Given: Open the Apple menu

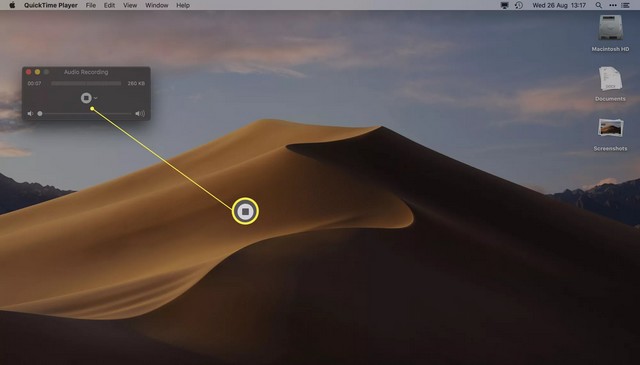Looking at the screenshot, I should coord(12,5).
